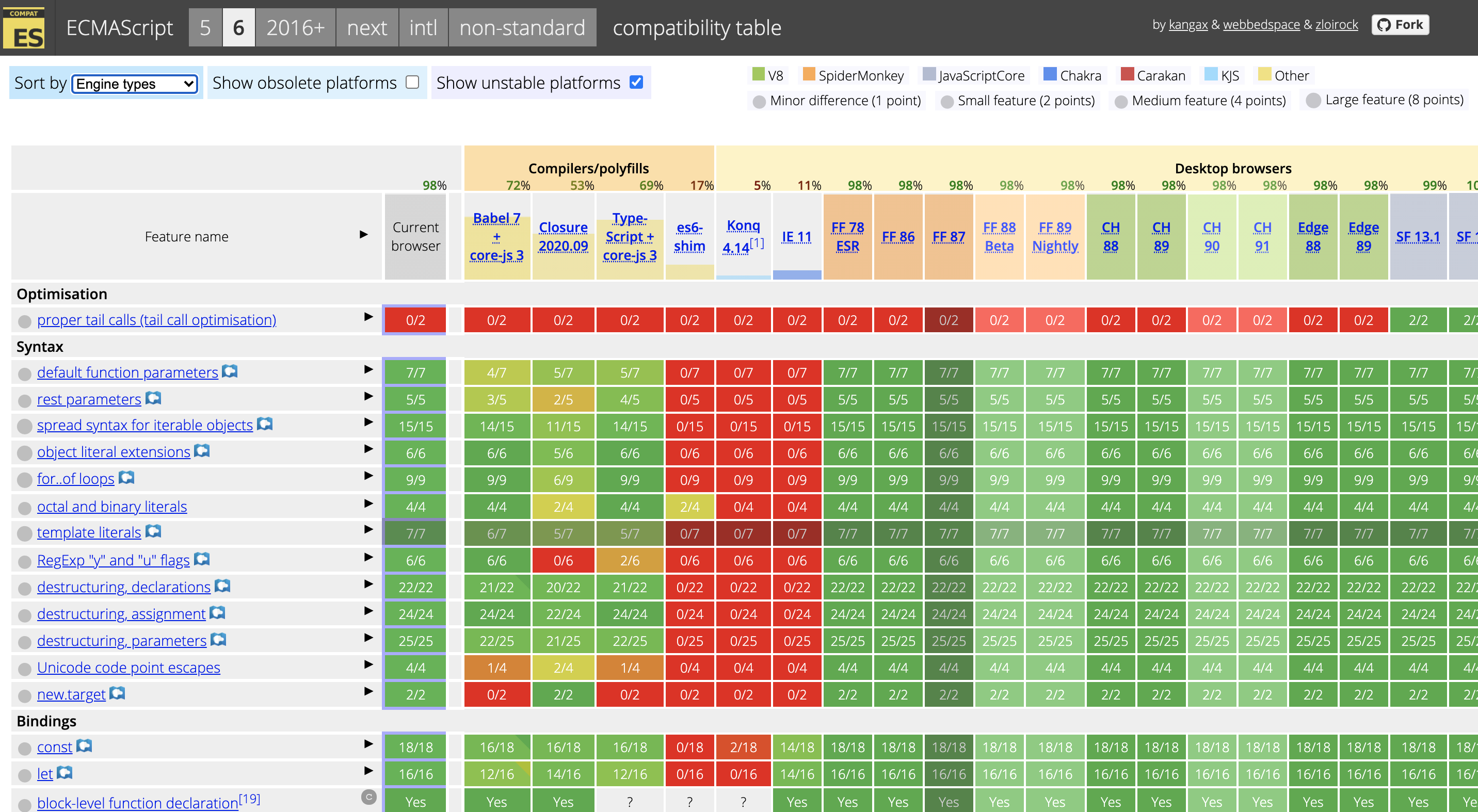Open the Sort by Engine types dropdown

[135, 84]
